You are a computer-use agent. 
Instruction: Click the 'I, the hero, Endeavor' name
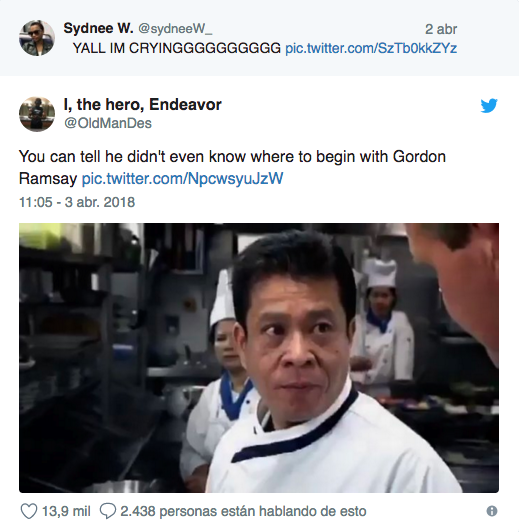tap(142, 104)
